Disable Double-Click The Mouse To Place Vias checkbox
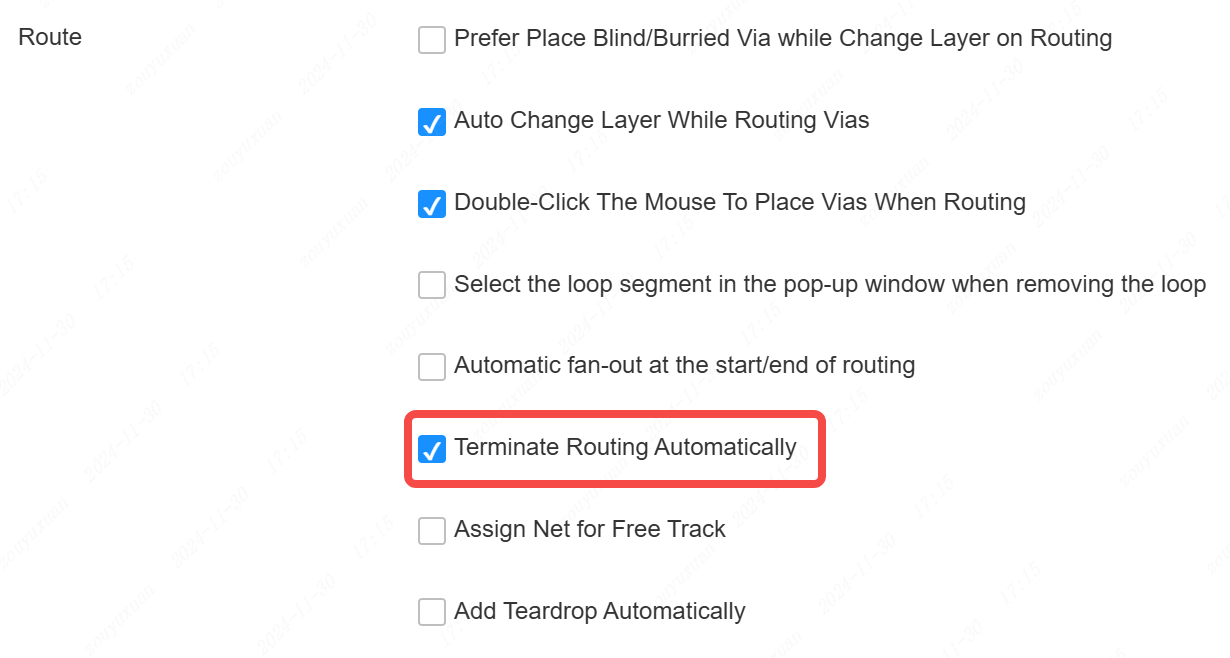The width and height of the screenshot is (1230, 658). [432, 204]
